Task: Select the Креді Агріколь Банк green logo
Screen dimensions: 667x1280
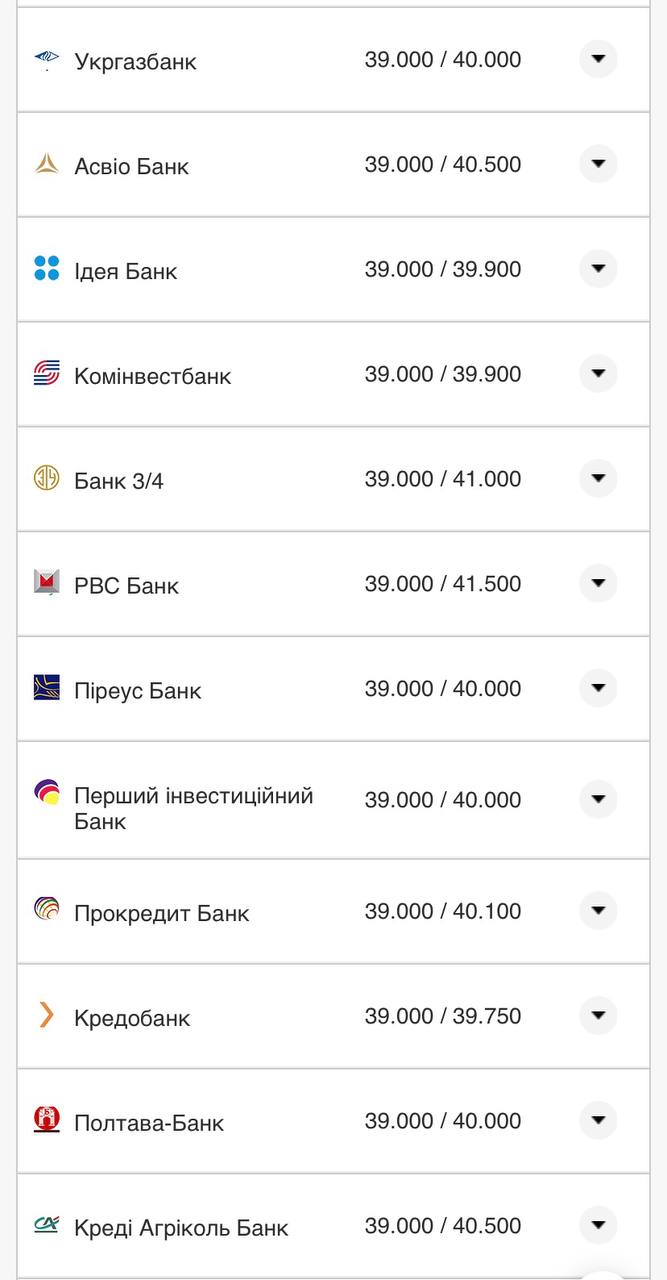Action: 45,1225
